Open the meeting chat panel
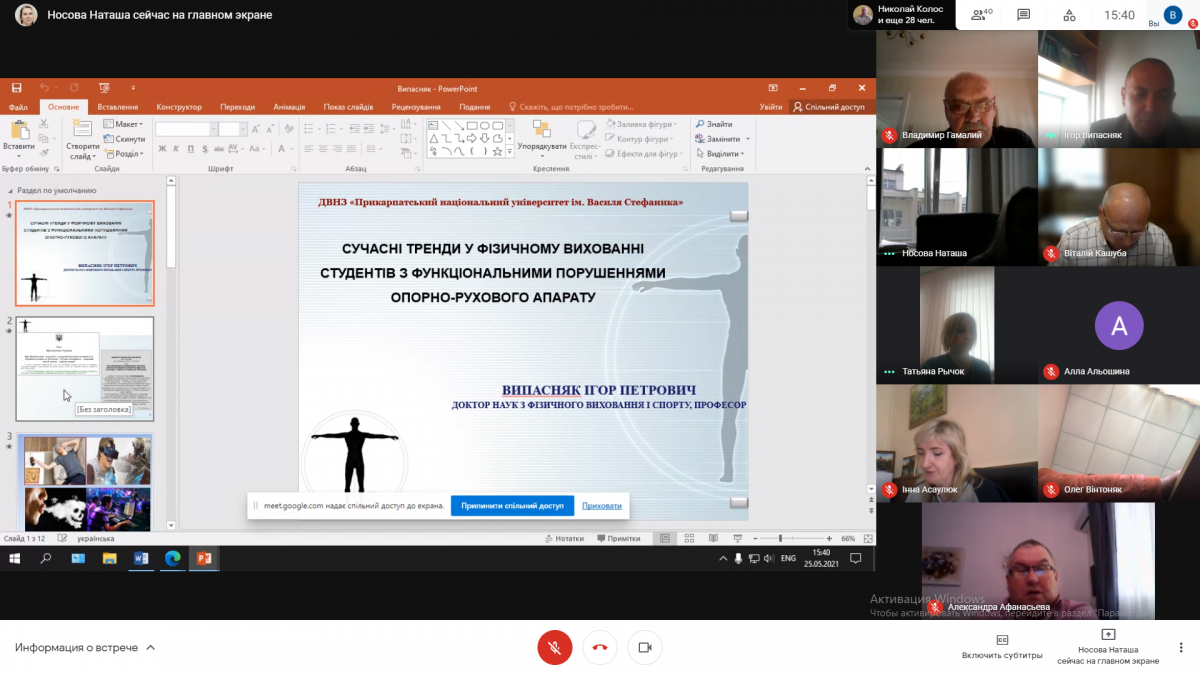The height and width of the screenshot is (675, 1200). [1023, 15]
